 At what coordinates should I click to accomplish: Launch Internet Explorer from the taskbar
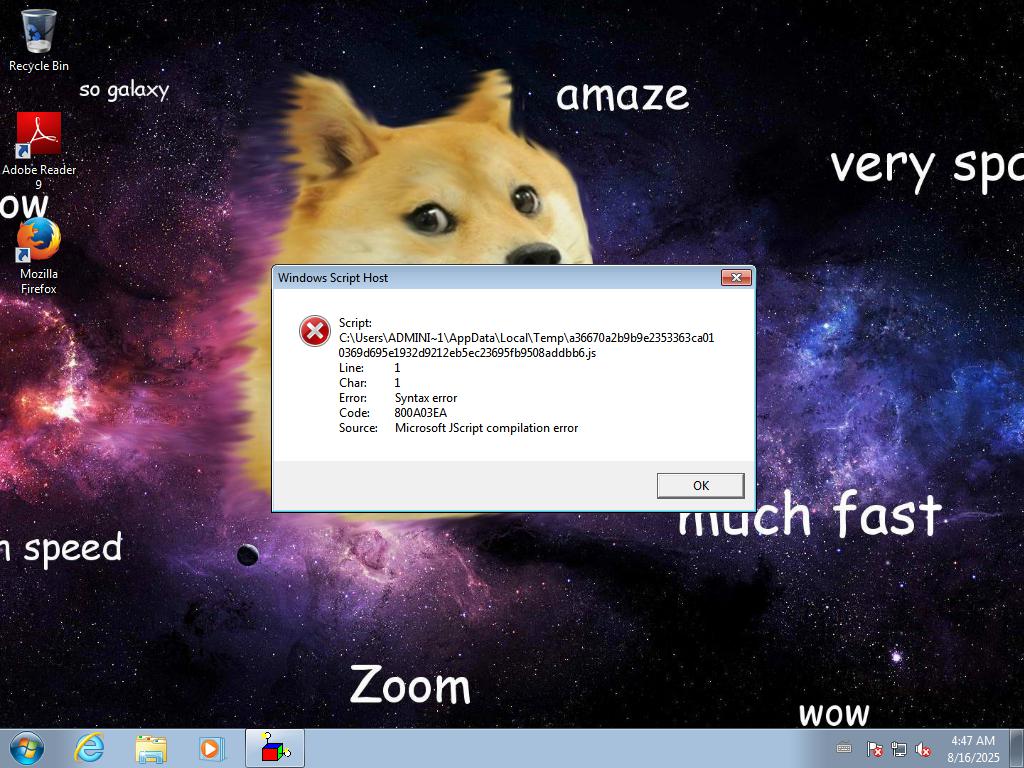pos(90,748)
